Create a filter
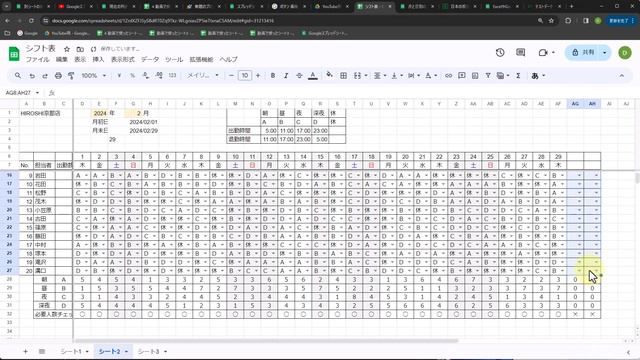This screenshot has width=640, height=360. pos(488,76)
